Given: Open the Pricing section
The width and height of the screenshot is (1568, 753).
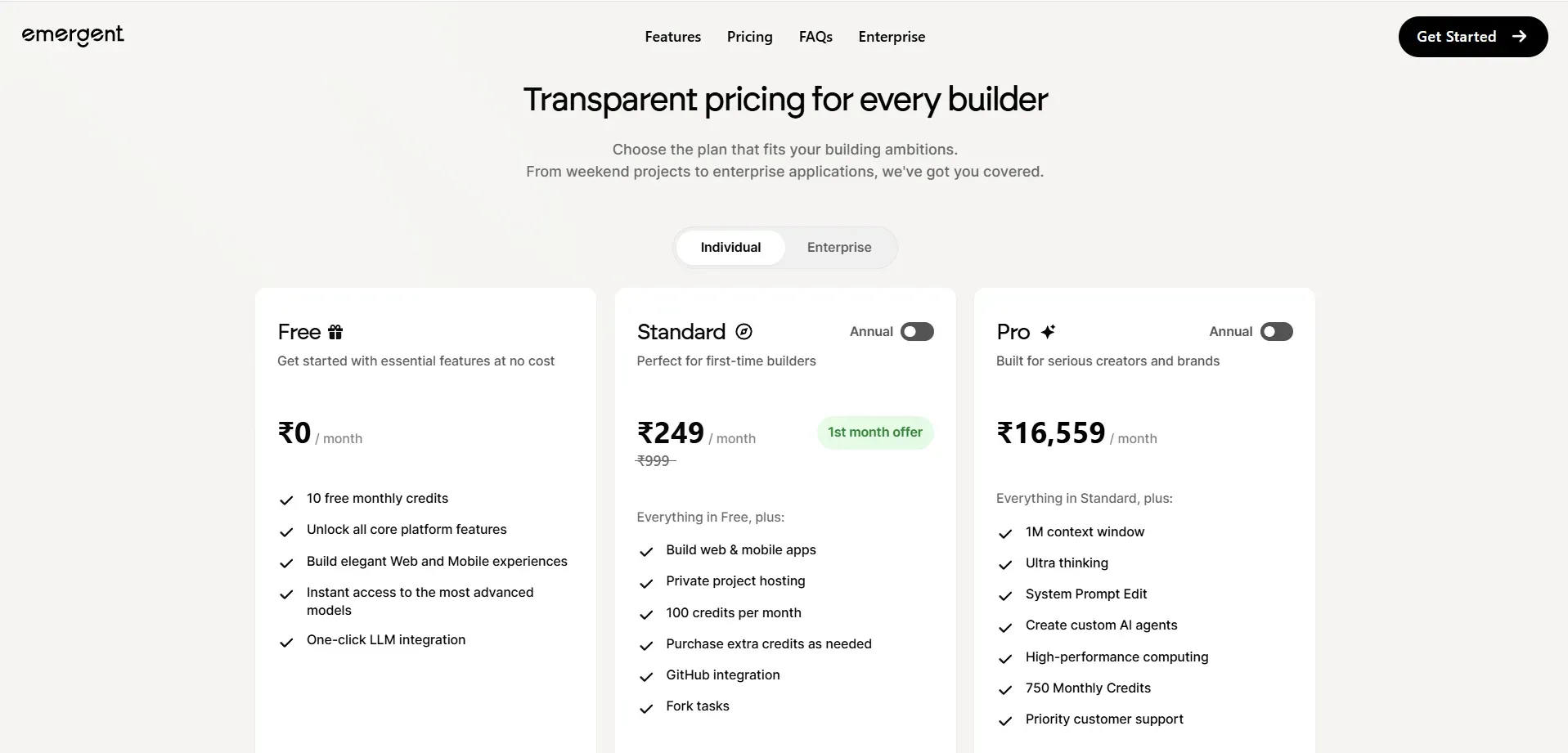Looking at the screenshot, I should click(x=749, y=36).
